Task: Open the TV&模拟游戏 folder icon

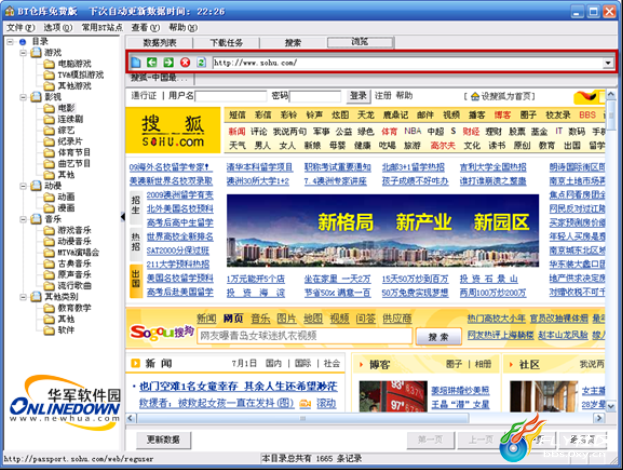Action: tap(49, 75)
